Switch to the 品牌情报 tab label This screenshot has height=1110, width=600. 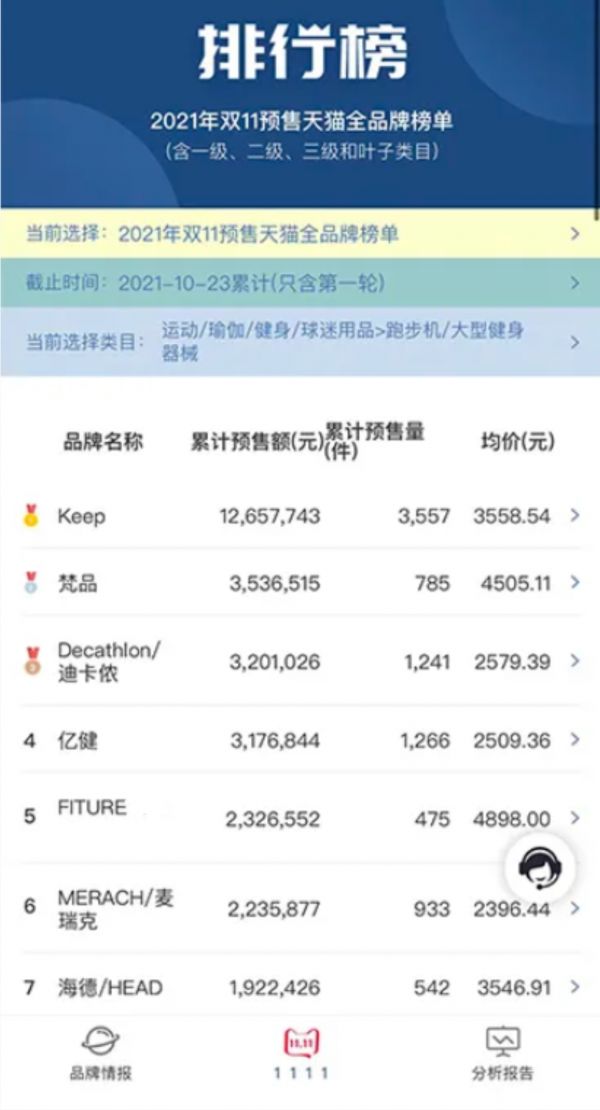tap(100, 1074)
